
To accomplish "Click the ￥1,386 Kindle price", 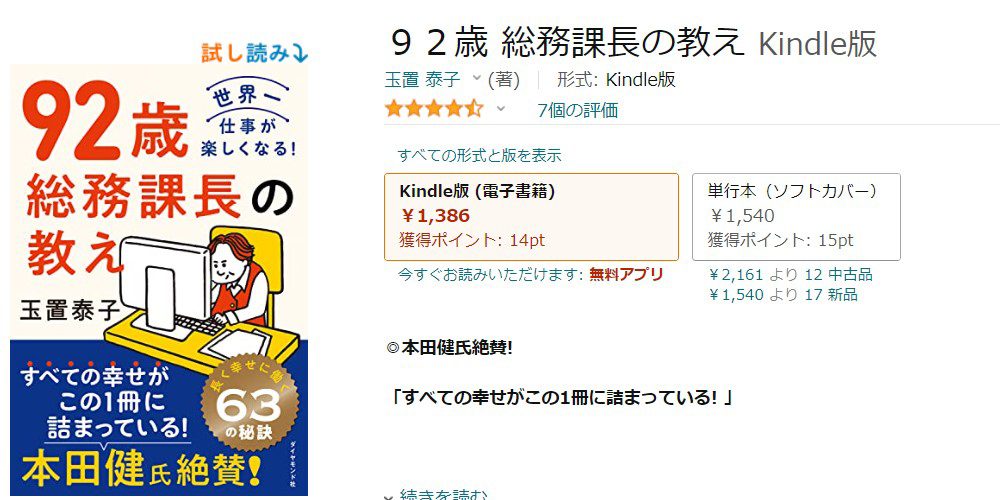I will [435, 216].
